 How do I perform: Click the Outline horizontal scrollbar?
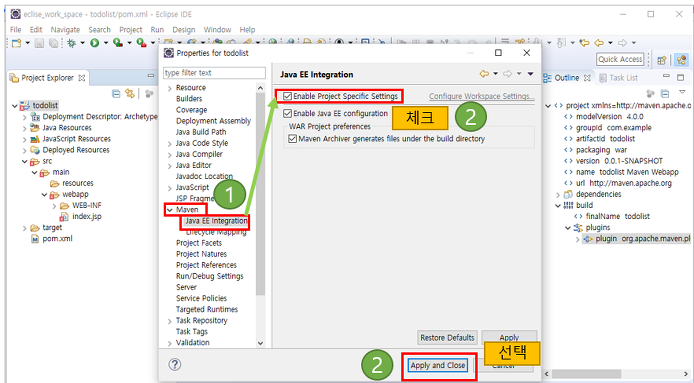[x=586, y=374]
